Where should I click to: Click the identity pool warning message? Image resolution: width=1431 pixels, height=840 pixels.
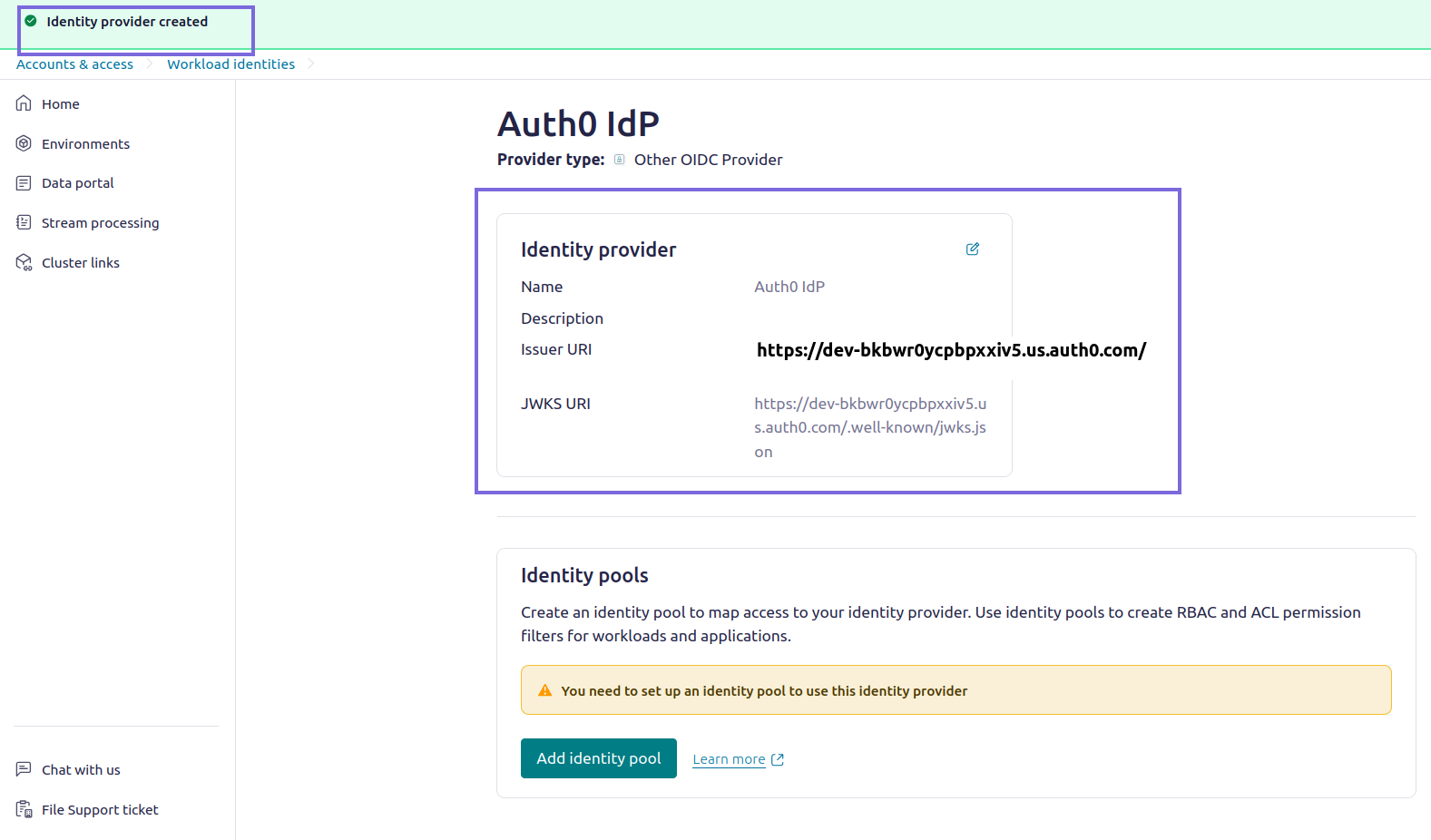point(764,690)
